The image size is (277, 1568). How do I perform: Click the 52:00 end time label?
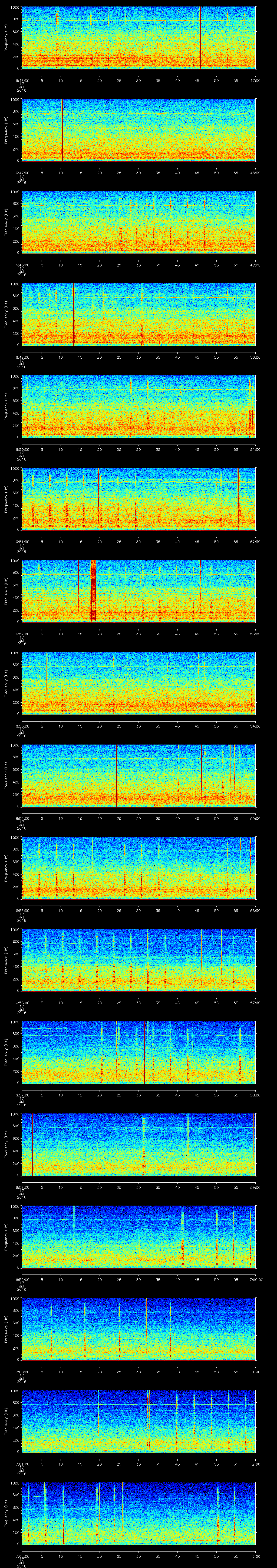coord(256,542)
